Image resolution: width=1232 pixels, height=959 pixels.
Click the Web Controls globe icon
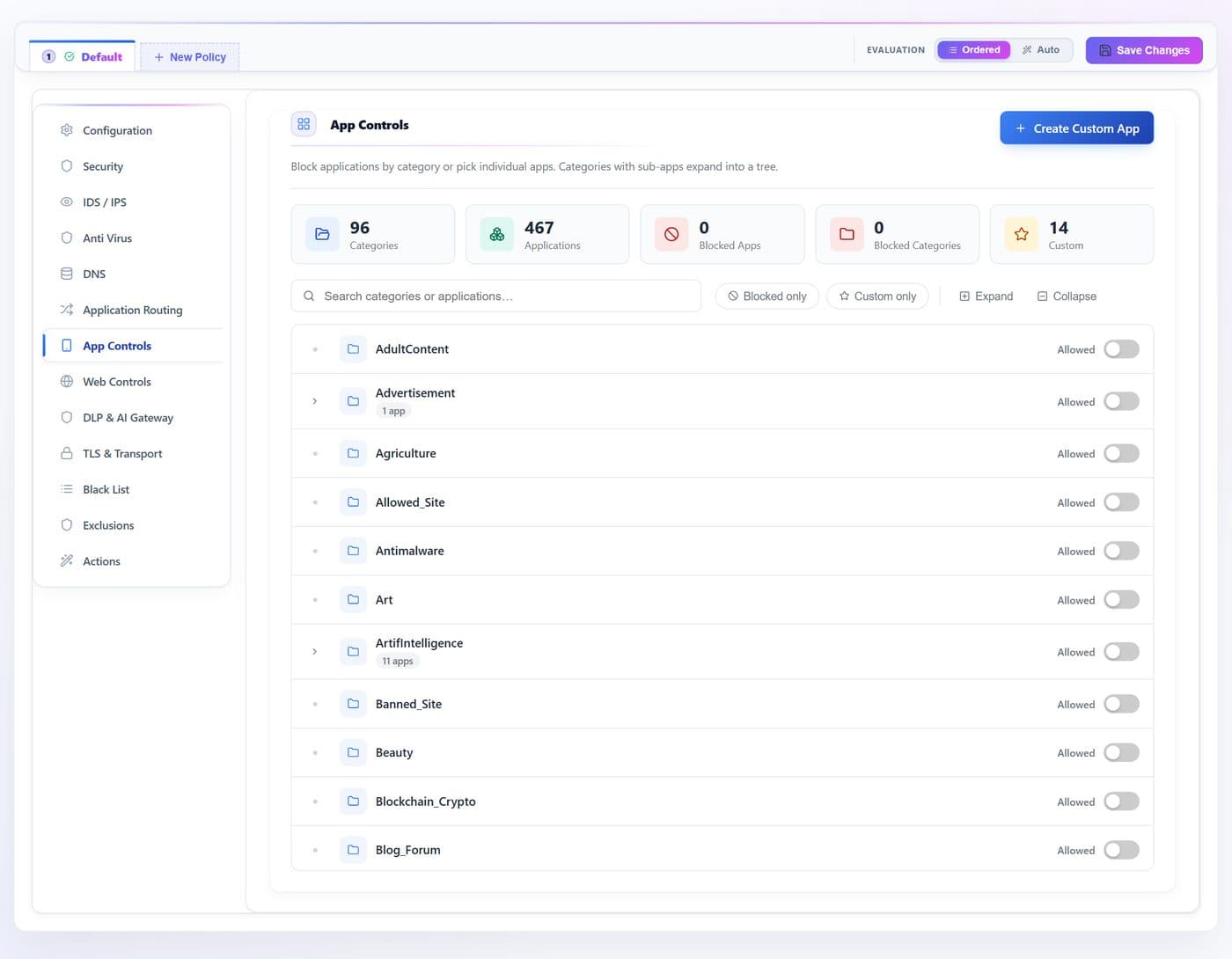point(66,382)
